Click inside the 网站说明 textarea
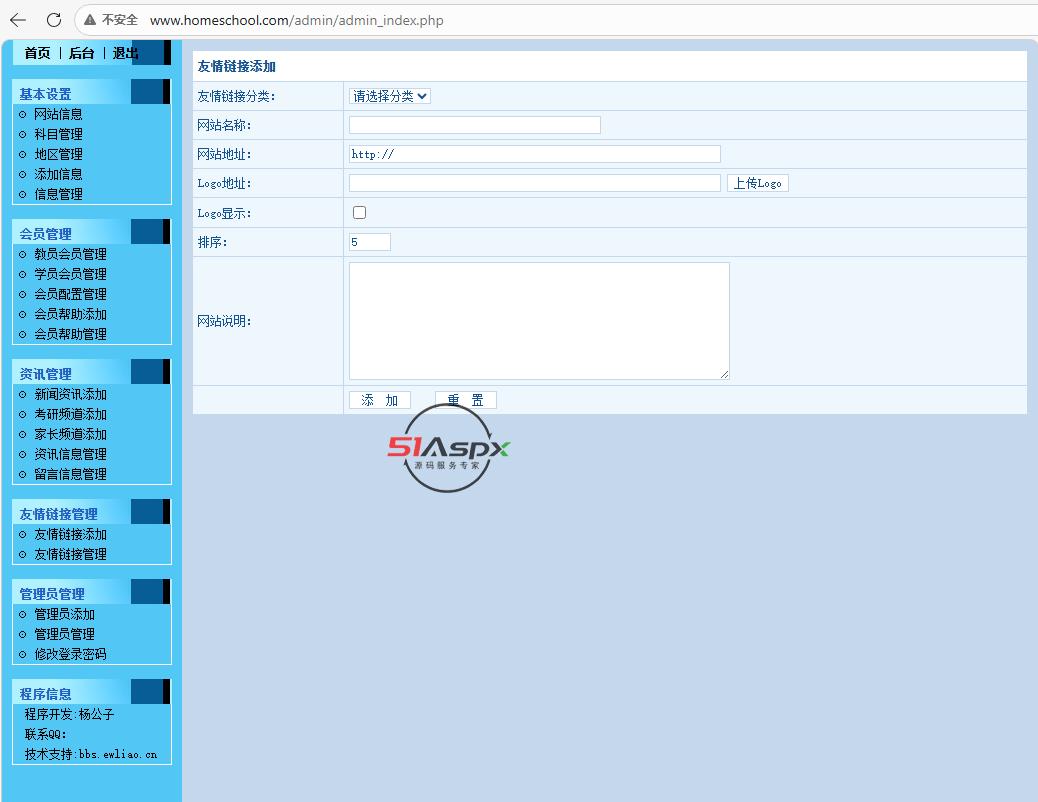 click(x=540, y=321)
